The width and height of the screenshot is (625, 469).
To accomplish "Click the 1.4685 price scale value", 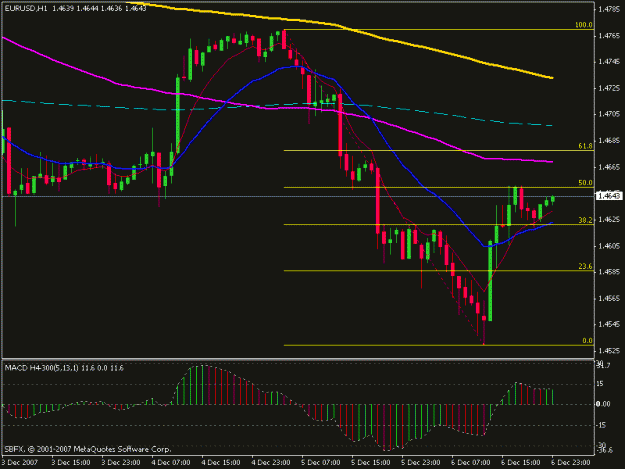I will pos(609,141).
